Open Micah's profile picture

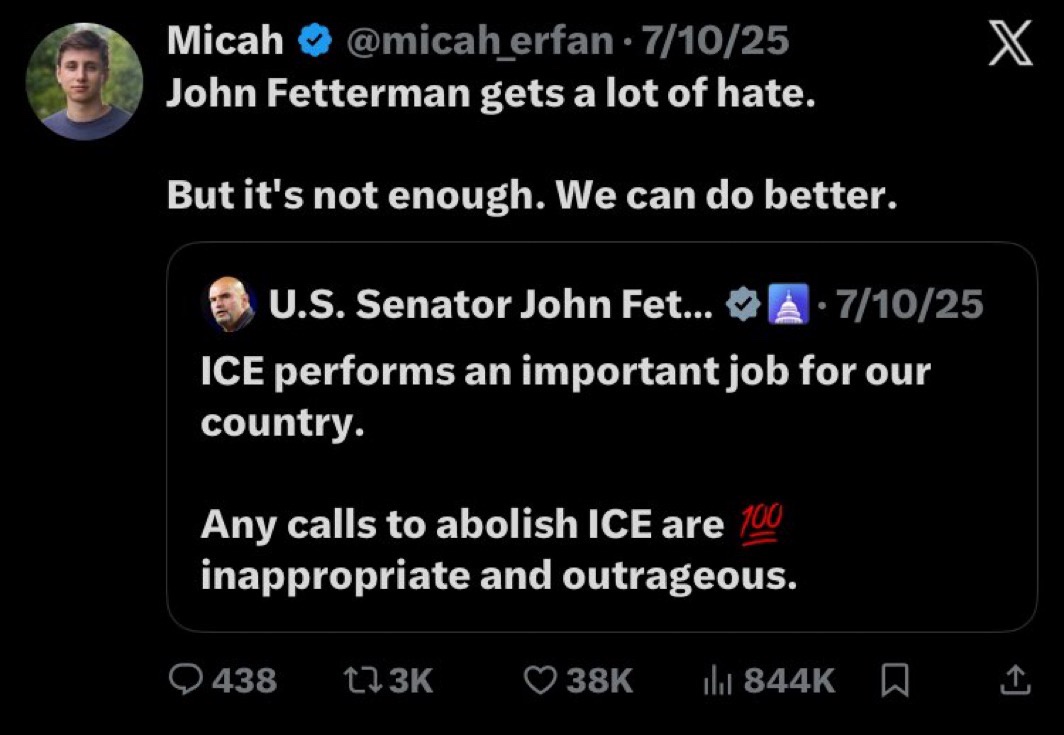point(83,81)
